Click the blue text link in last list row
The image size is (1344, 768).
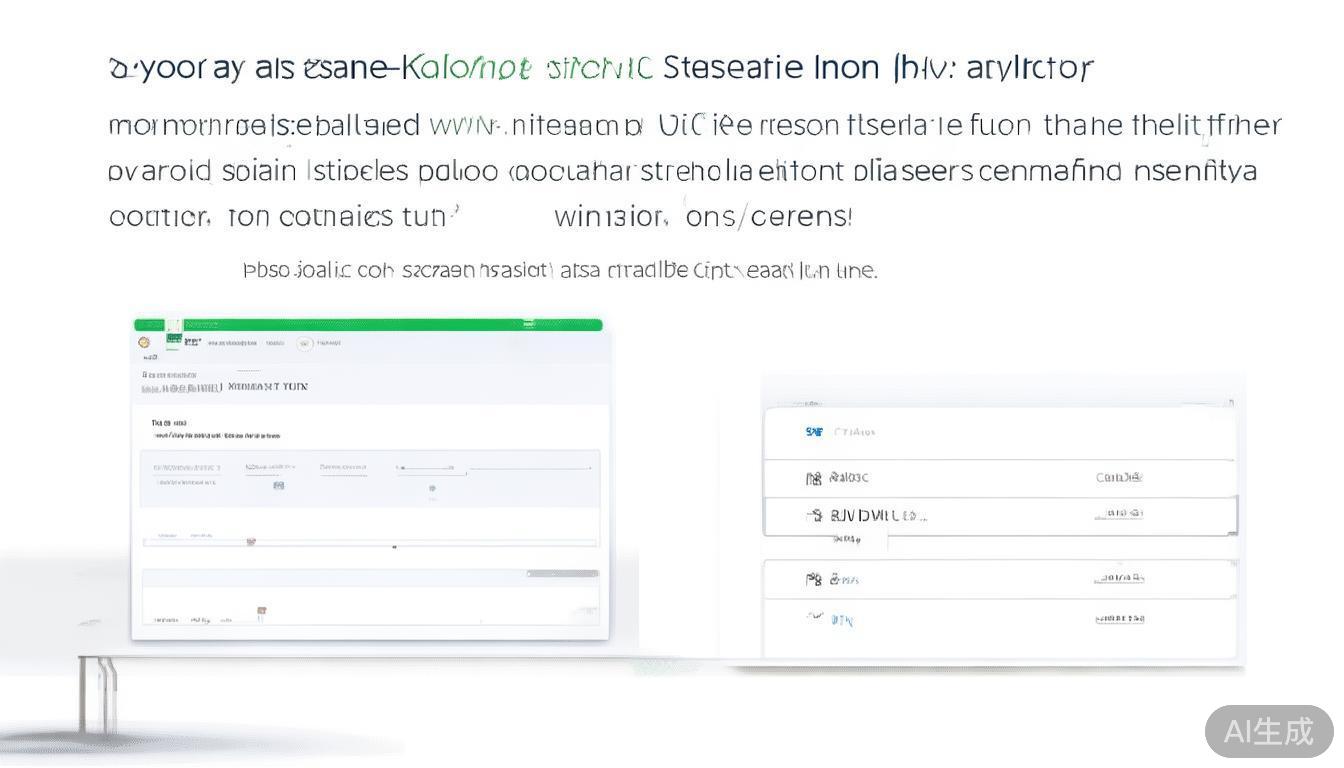click(842, 620)
